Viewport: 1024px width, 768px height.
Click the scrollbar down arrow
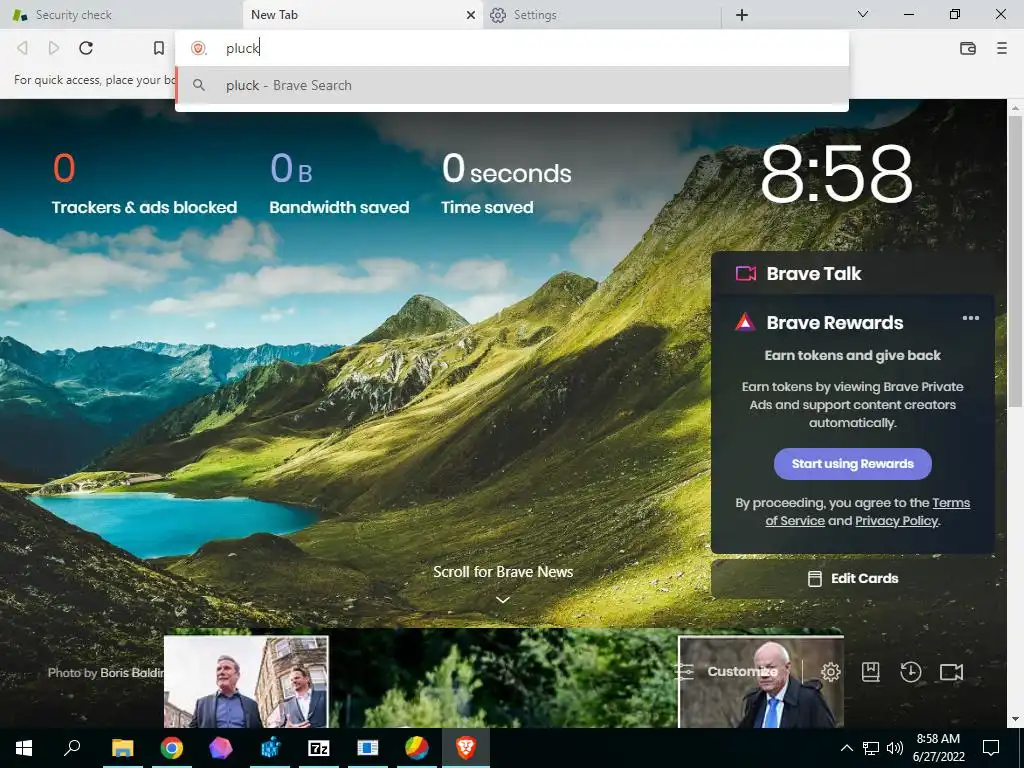point(1015,720)
